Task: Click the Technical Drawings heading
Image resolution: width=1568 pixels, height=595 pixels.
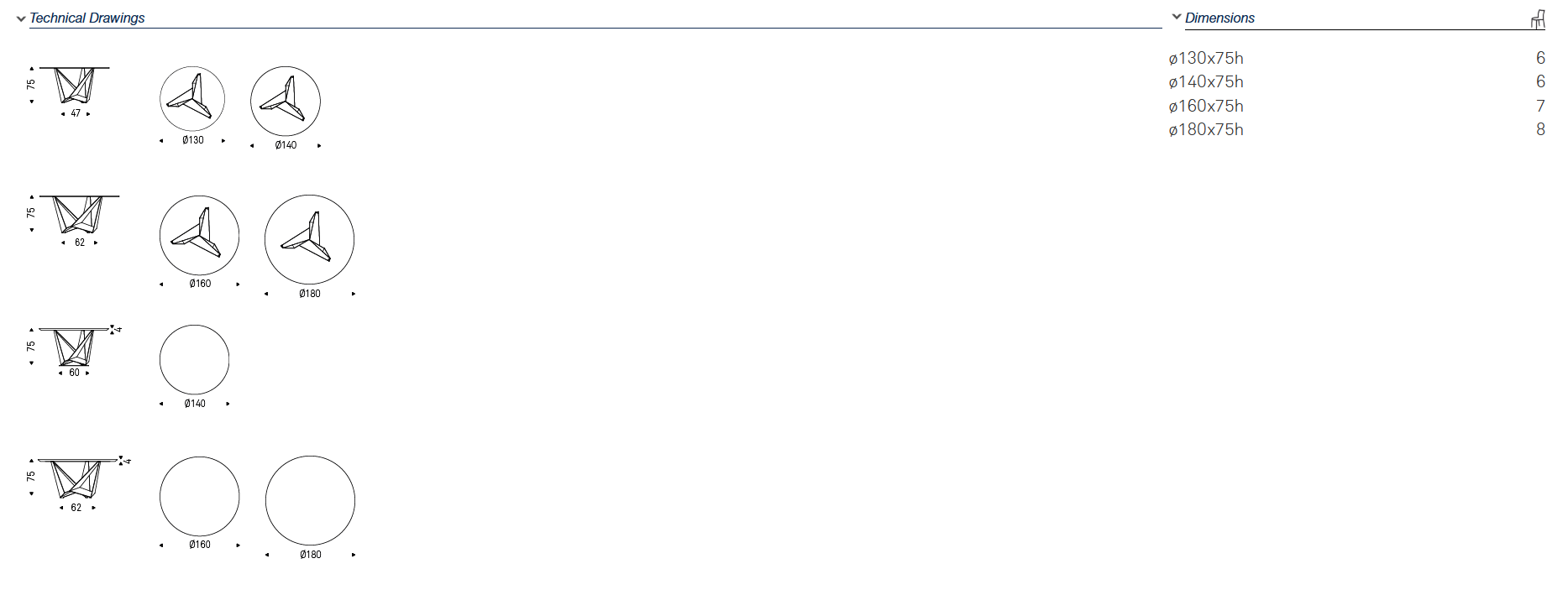Action: 87,18
